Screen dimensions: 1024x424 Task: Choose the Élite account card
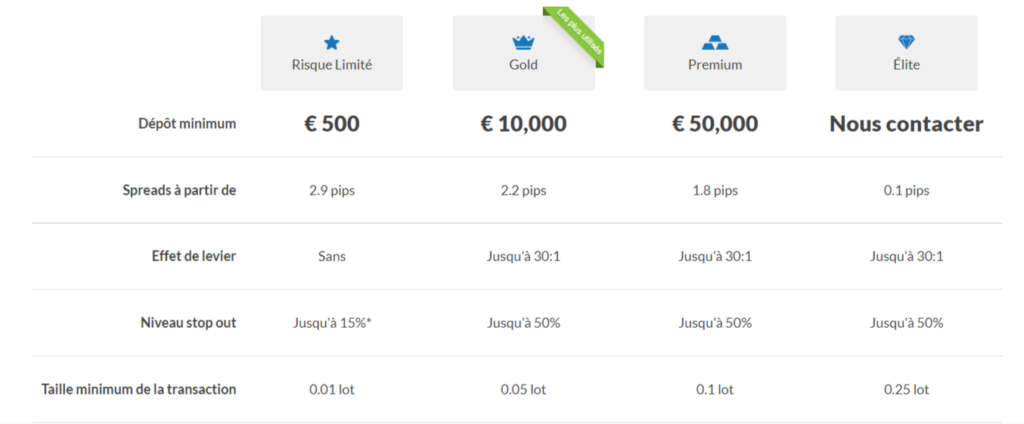[x=906, y=53]
